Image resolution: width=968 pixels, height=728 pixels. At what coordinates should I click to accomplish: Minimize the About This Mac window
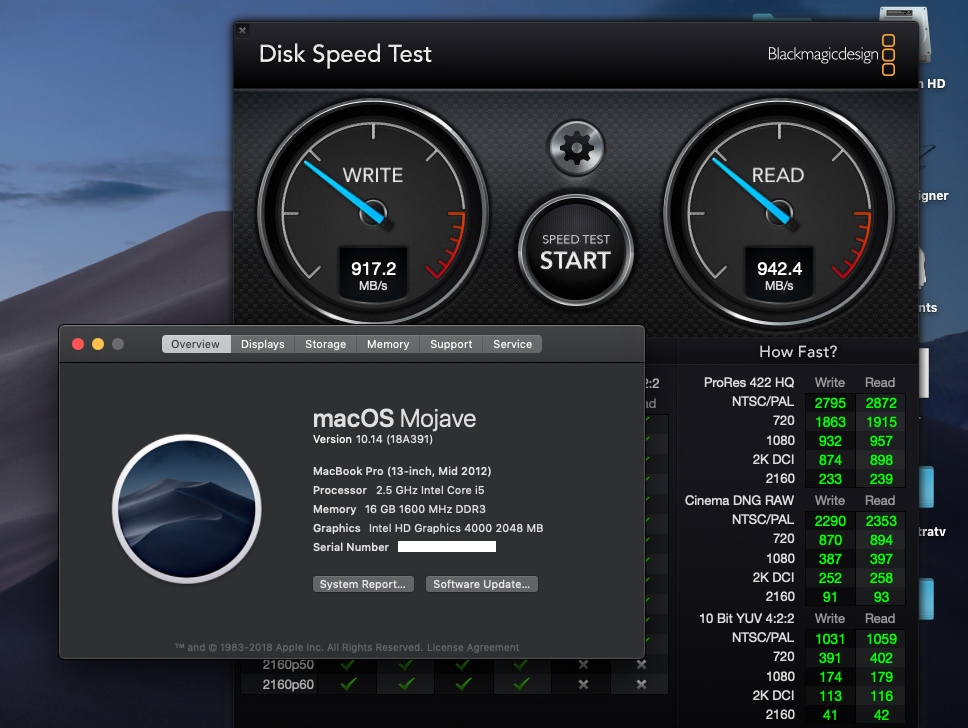[98, 344]
